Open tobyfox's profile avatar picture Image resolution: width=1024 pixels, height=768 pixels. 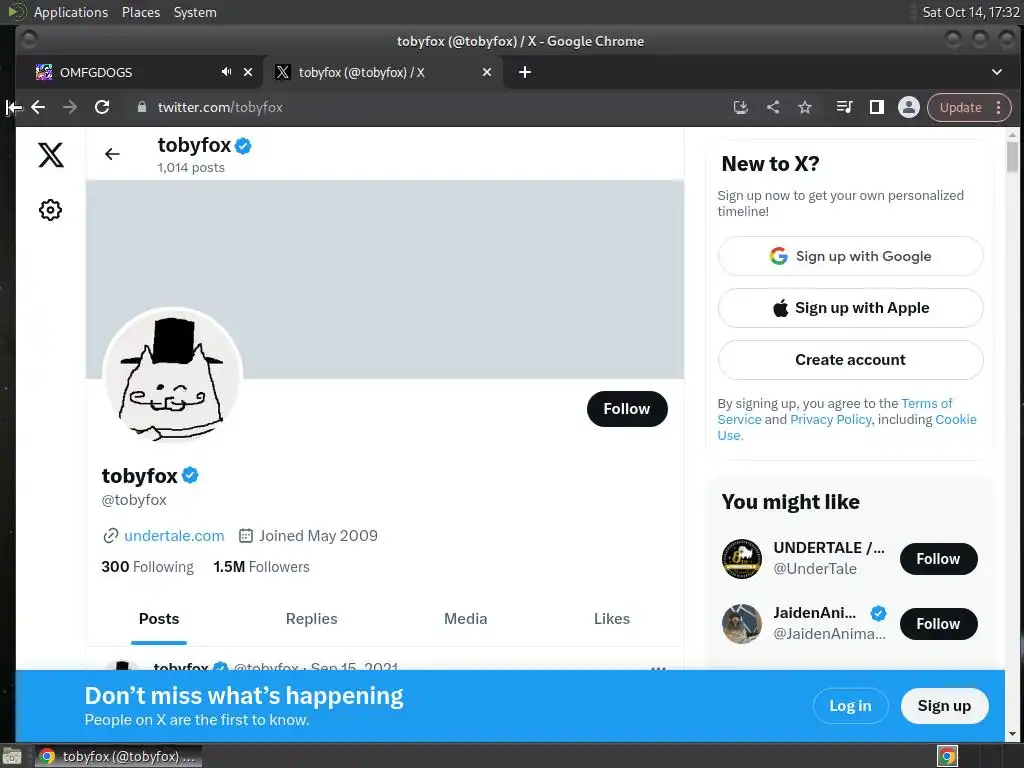173,376
